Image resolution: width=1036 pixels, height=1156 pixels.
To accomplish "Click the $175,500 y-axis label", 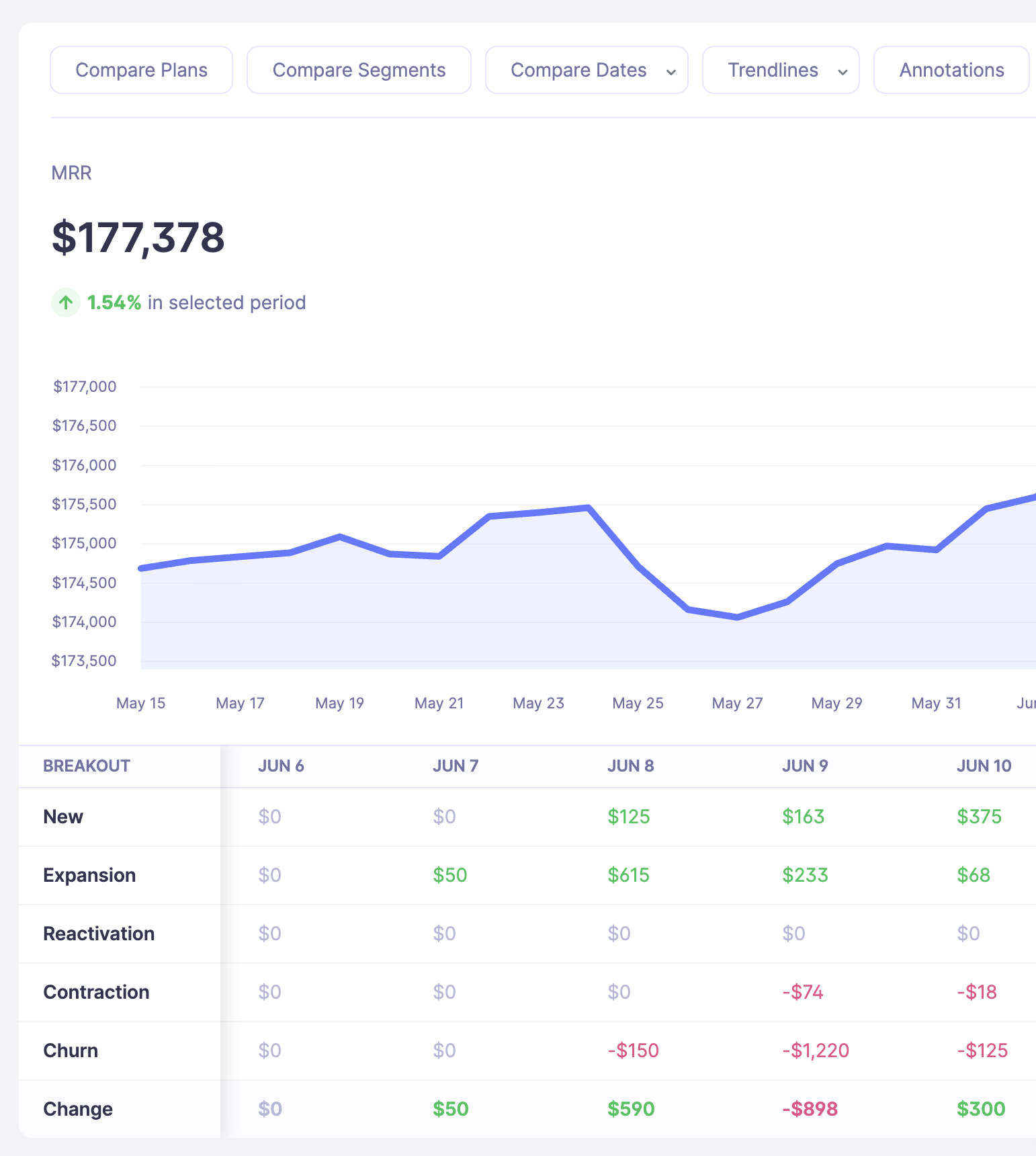I will coord(85,504).
